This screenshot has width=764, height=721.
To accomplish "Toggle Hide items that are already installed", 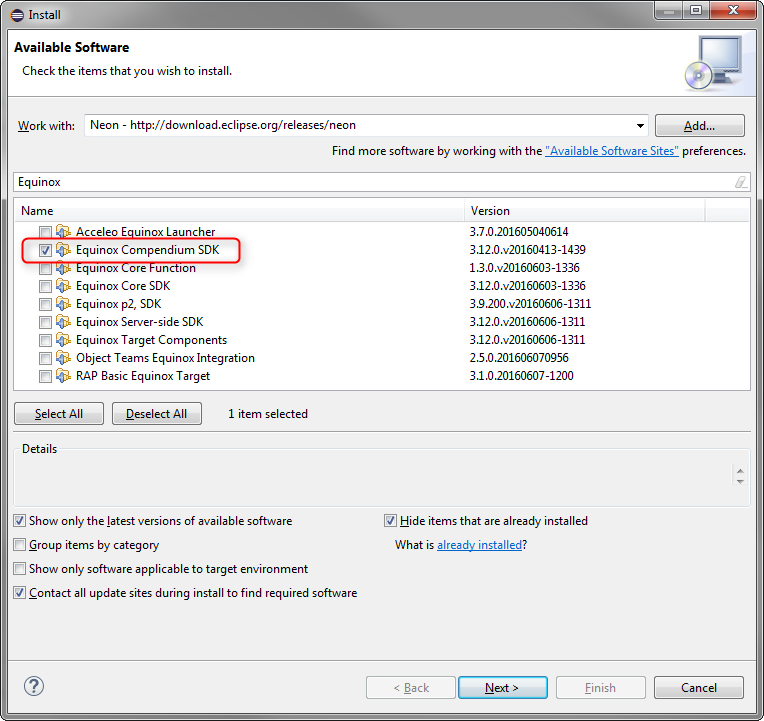I will point(390,521).
